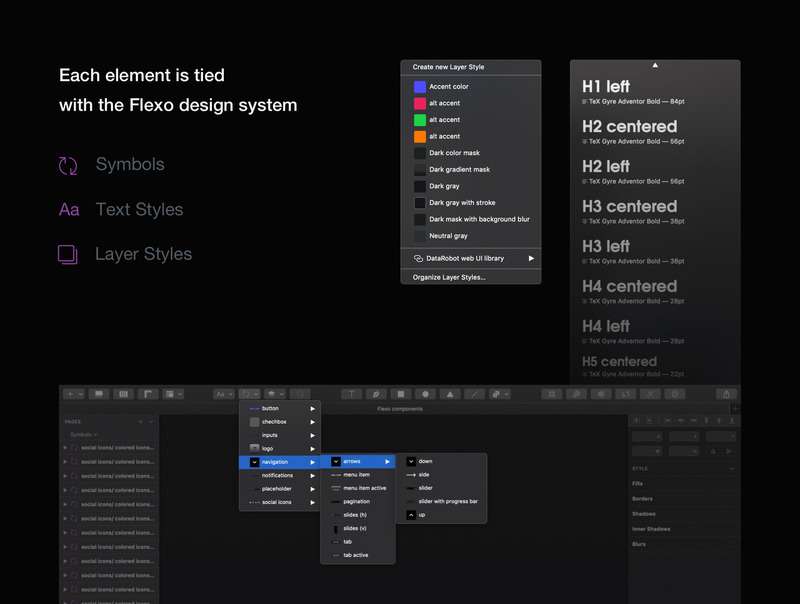Image resolution: width=800 pixels, height=604 pixels.
Task: Select the Text tool in the toolbar
Action: click(351, 394)
